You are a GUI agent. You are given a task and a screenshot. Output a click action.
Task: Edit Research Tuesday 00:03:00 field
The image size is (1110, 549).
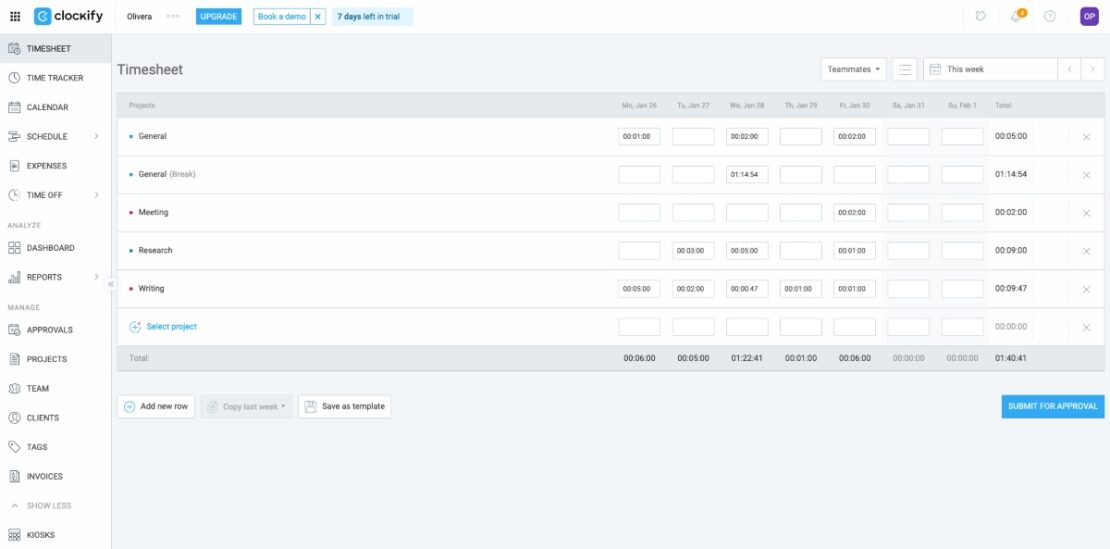tap(693, 250)
